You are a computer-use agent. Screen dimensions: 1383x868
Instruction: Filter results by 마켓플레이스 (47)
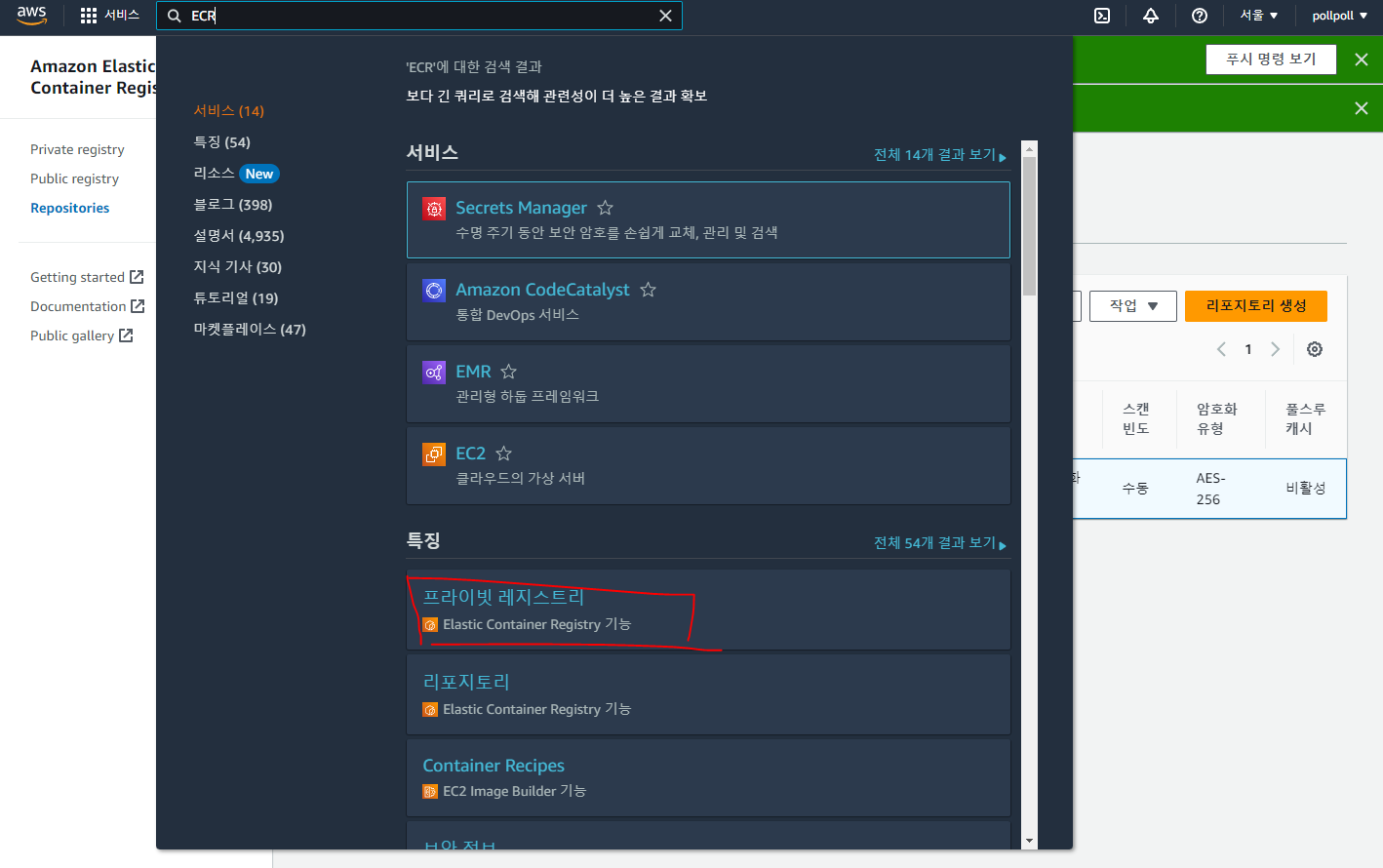(250, 329)
